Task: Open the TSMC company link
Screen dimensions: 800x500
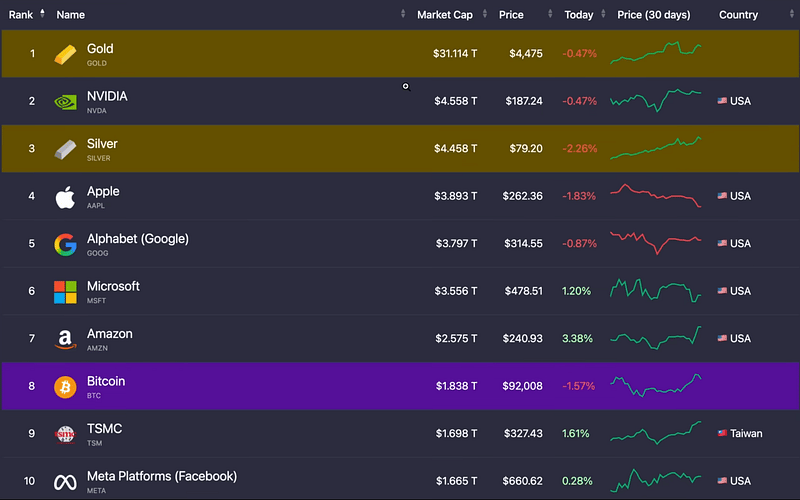Action: click(x=105, y=429)
